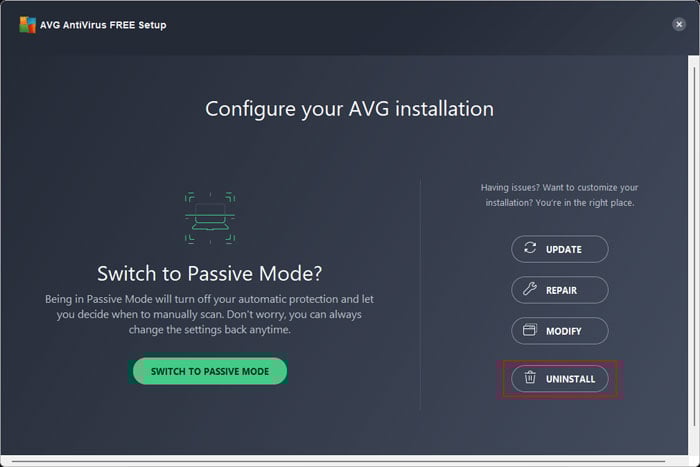The width and height of the screenshot is (700, 467).
Task: Click the horizontal scrollbar at the bottom
Action: tap(338, 461)
